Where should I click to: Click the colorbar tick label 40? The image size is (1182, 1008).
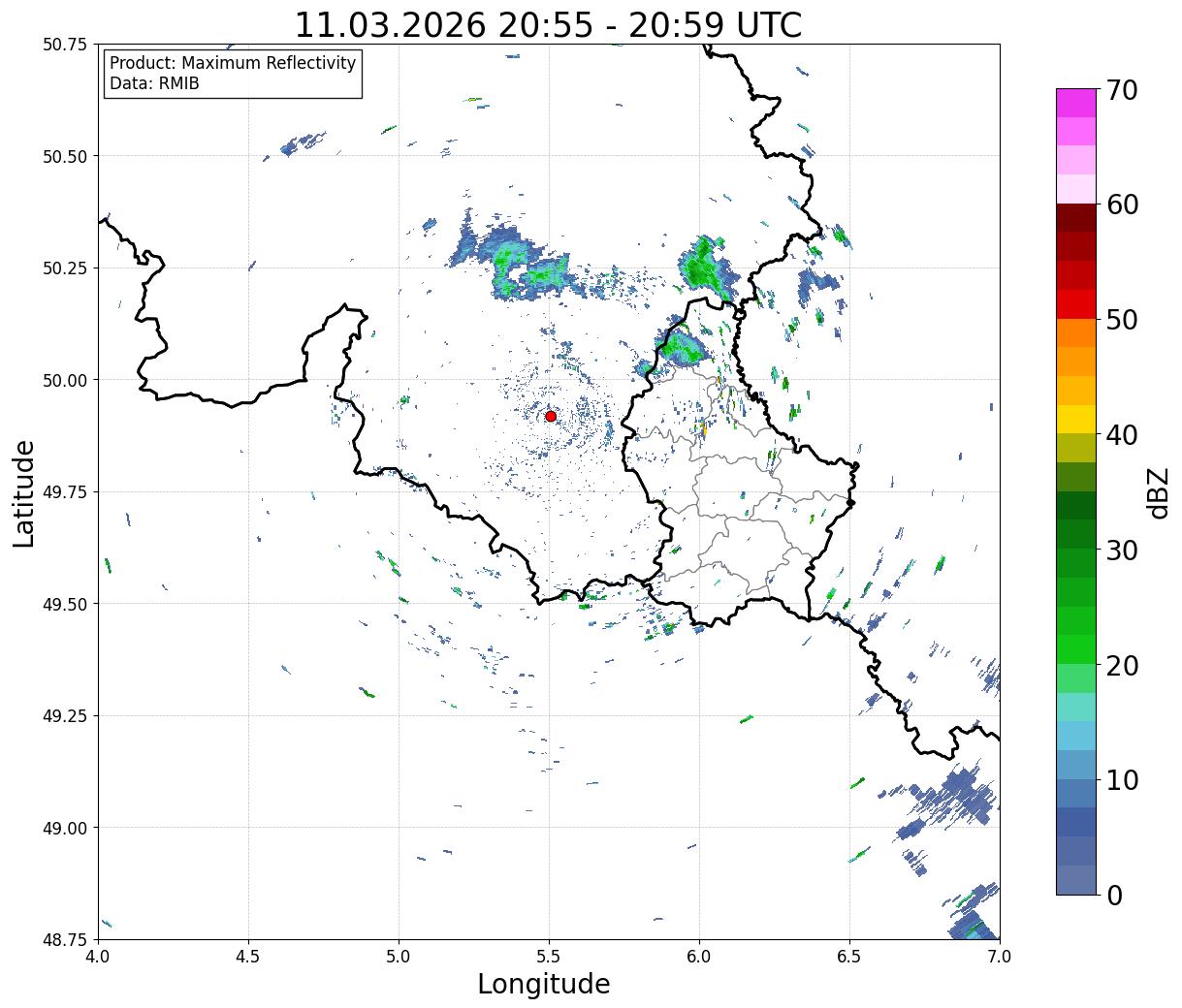tap(1123, 434)
